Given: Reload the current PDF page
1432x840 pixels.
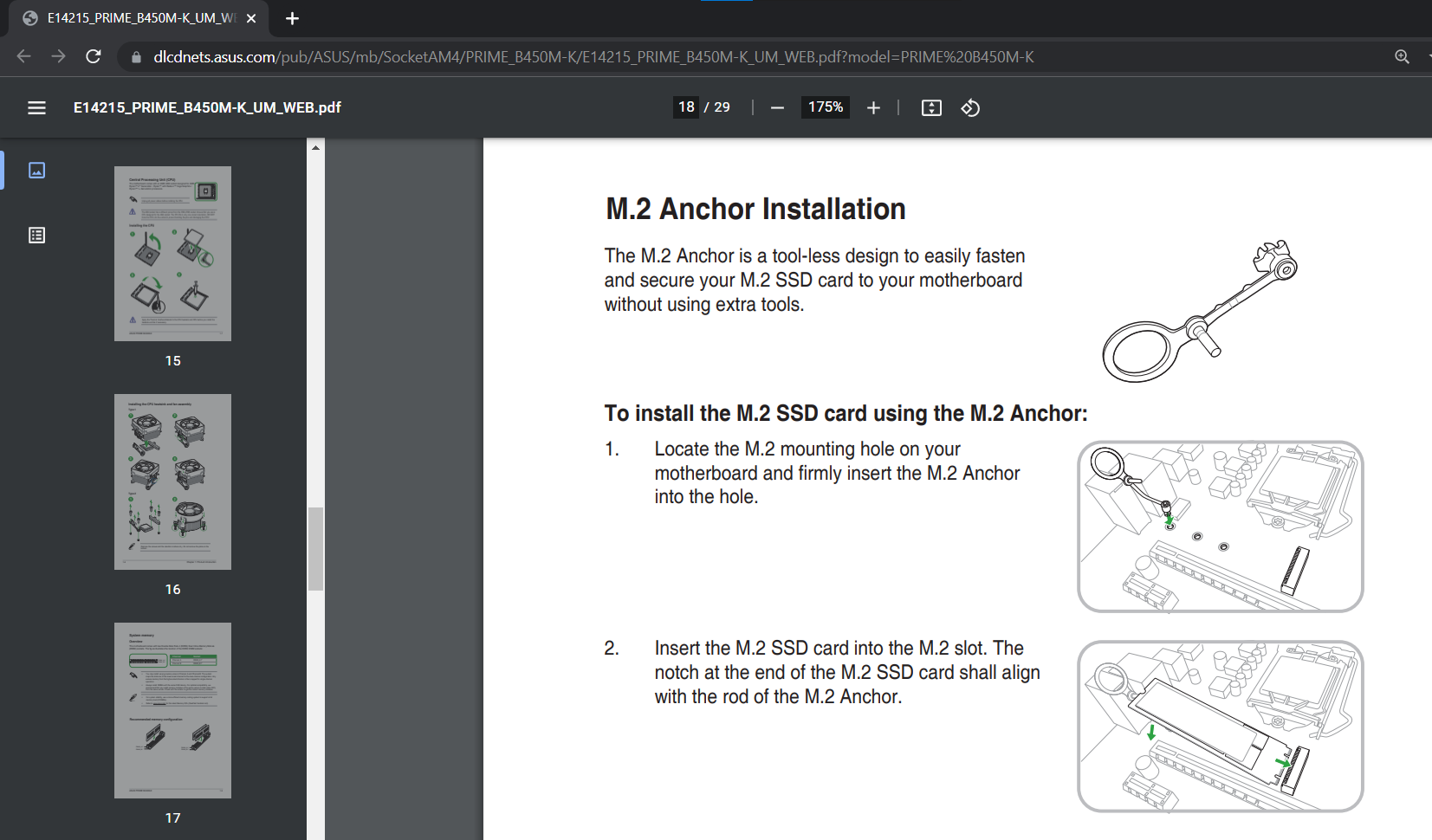Looking at the screenshot, I should [x=94, y=56].
